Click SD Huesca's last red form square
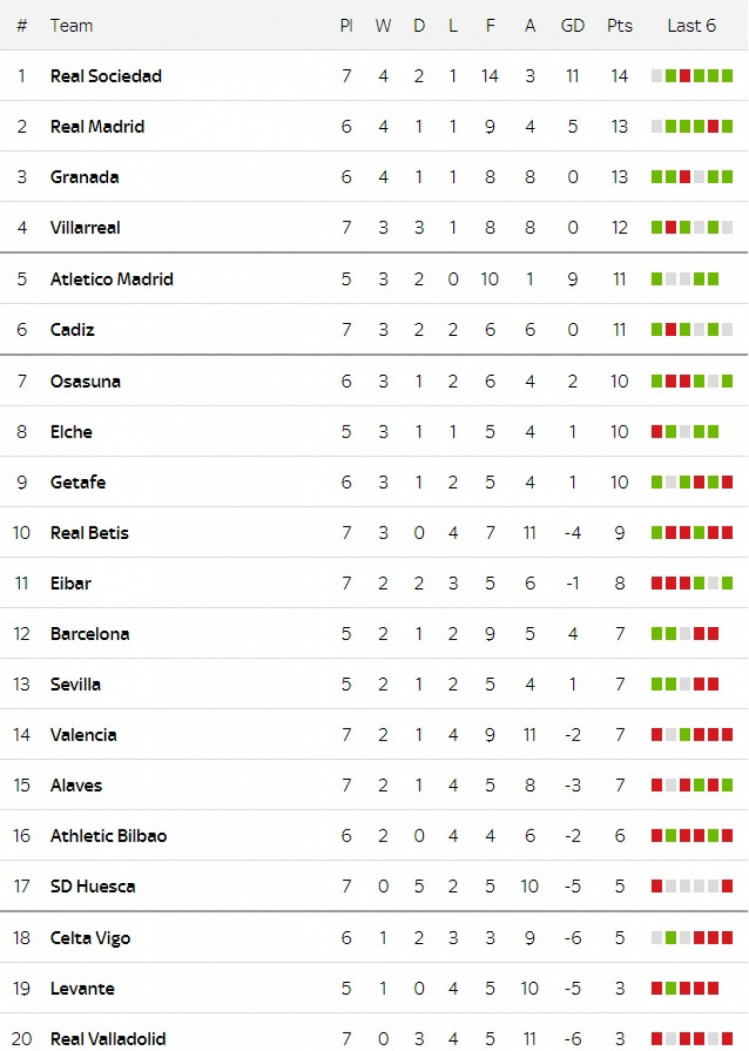 728,886
